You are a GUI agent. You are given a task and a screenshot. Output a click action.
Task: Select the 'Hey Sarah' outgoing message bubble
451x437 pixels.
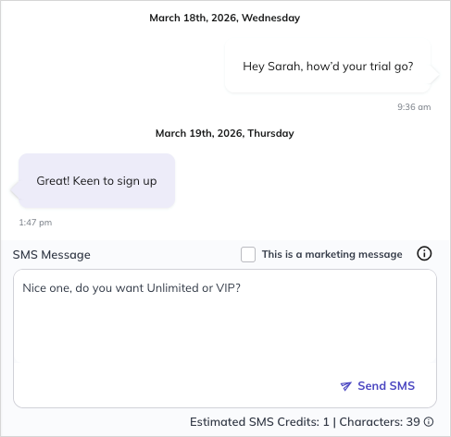[328, 67]
